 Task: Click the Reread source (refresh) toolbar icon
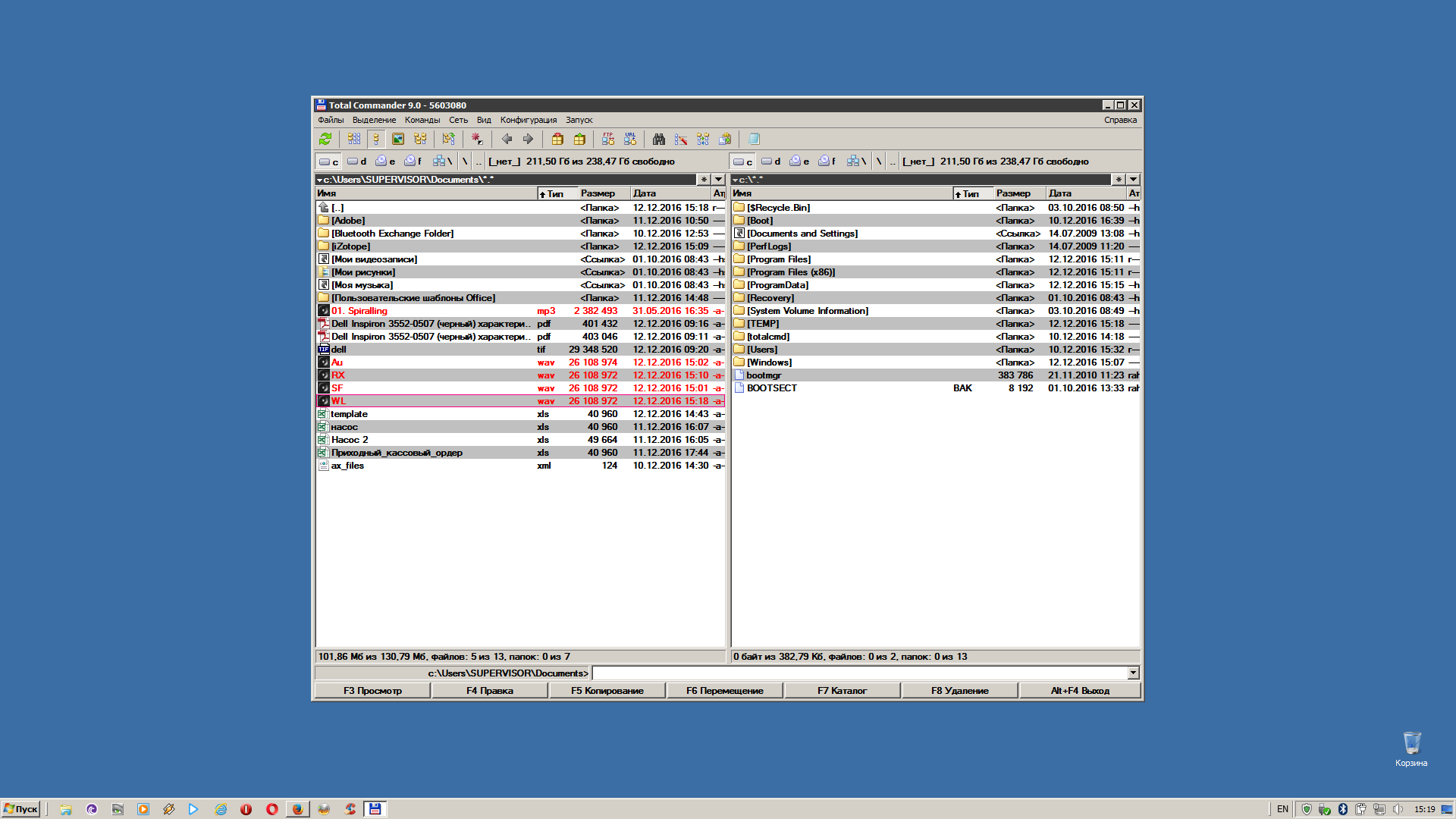click(x=325, y=139)
